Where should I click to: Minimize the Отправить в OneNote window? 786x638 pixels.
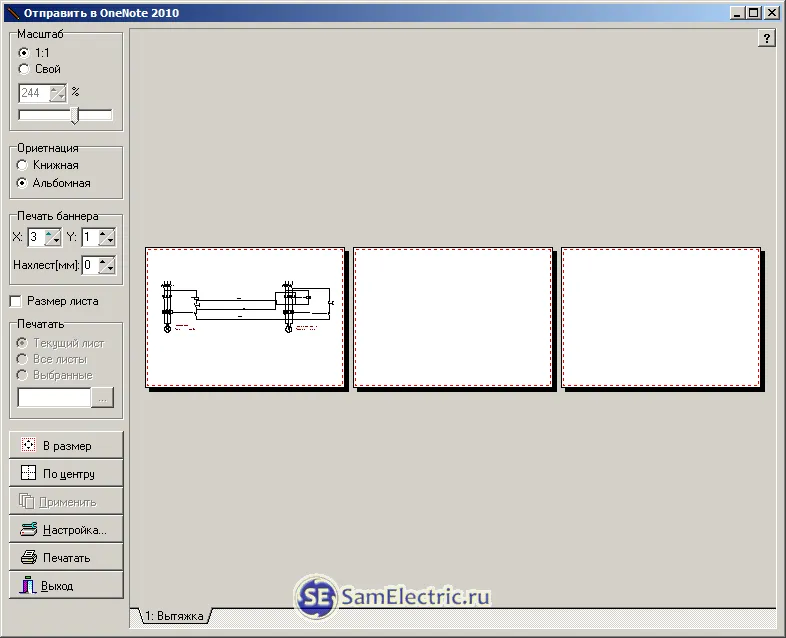point(736,13)
